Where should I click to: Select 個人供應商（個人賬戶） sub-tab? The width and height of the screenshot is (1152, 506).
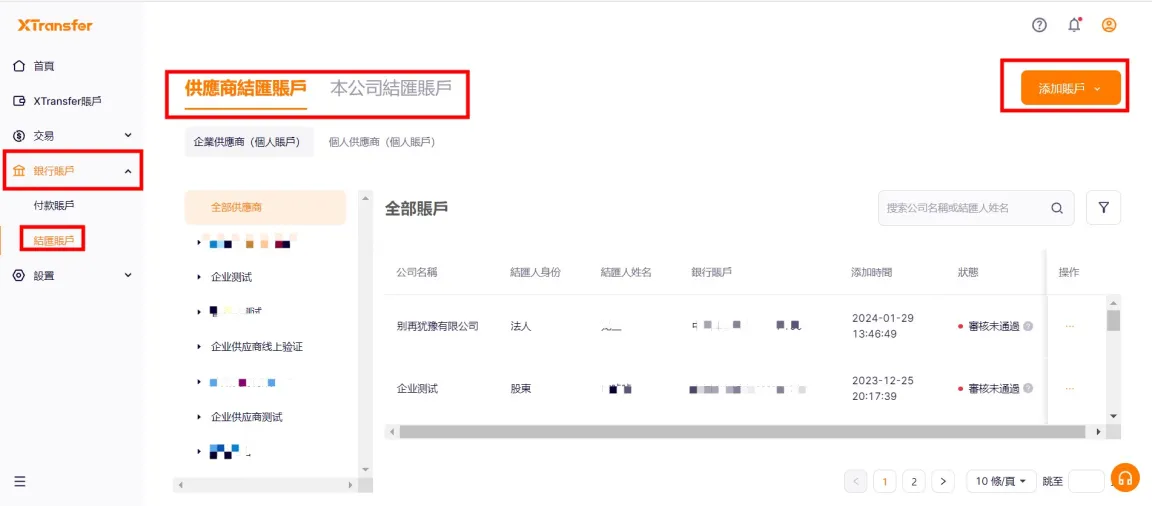382,142
